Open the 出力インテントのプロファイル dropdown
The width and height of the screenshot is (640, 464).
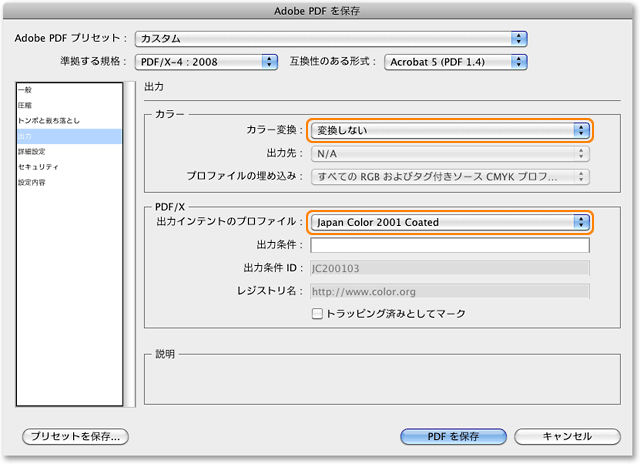pos(449,222)
